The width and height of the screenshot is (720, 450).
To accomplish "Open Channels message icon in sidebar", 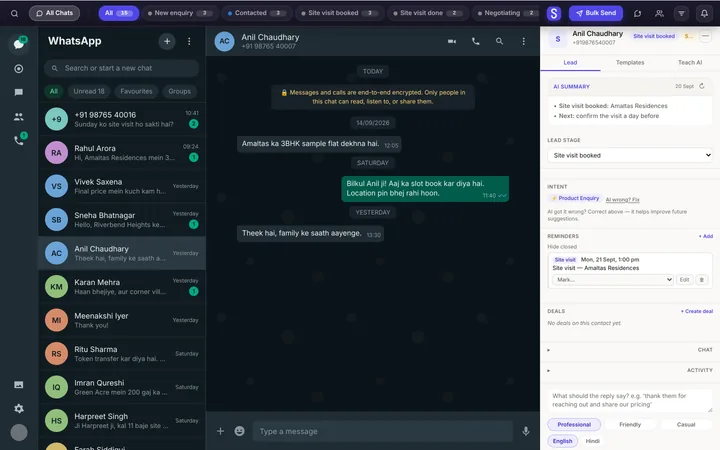I will (19, 92).
